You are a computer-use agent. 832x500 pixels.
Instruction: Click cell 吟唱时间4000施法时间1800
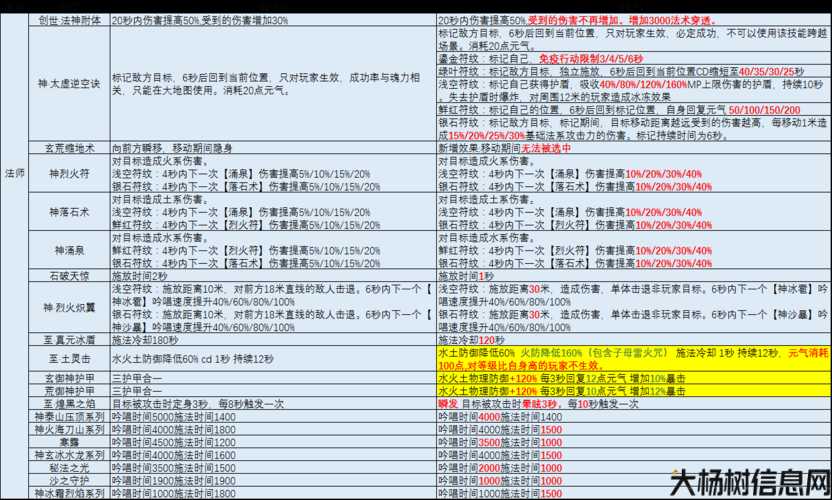(x=273, y=429)
